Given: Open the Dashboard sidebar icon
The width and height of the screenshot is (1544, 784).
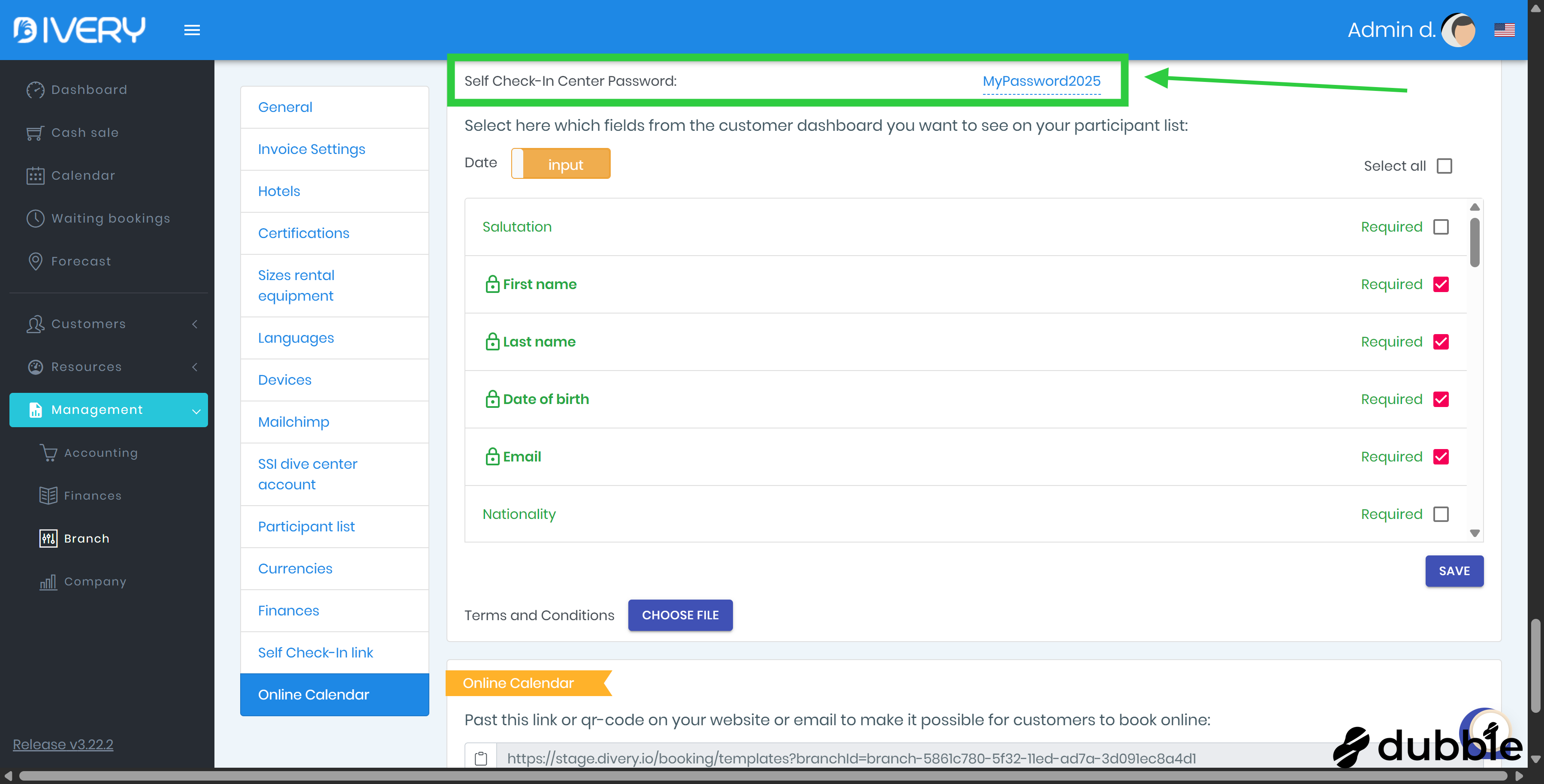Looking at the screenshot, I should [x=35, y=90].
